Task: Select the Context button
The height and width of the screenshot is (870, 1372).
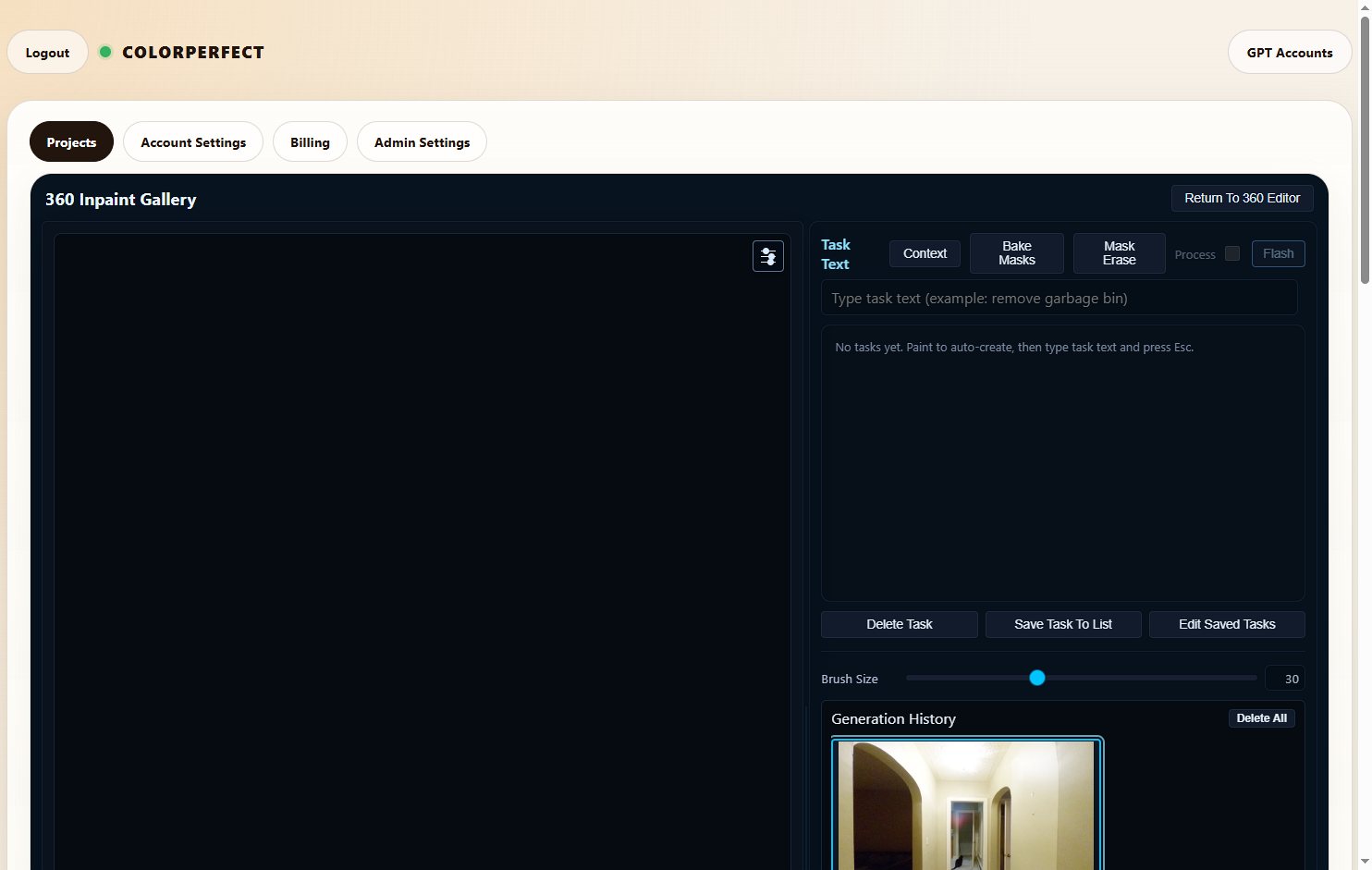Action: [925, 253]
